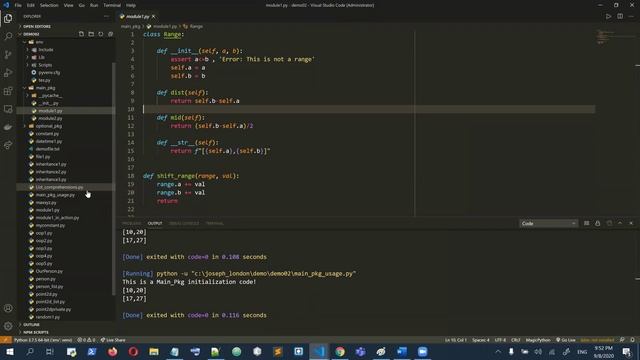
Task: Maximize the output panel with chevron
Action: coord(620,223)
